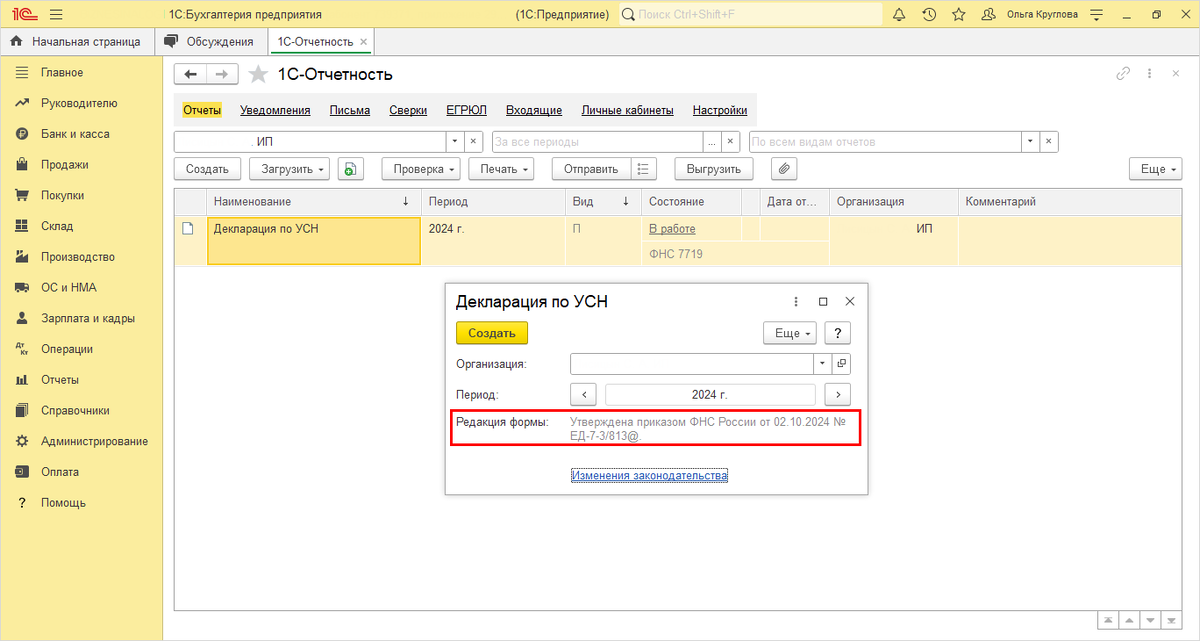The height and width of the screenshot is (641, 1200).
Task: Open dialog Организация dropdown arrow
Action: 822,364
